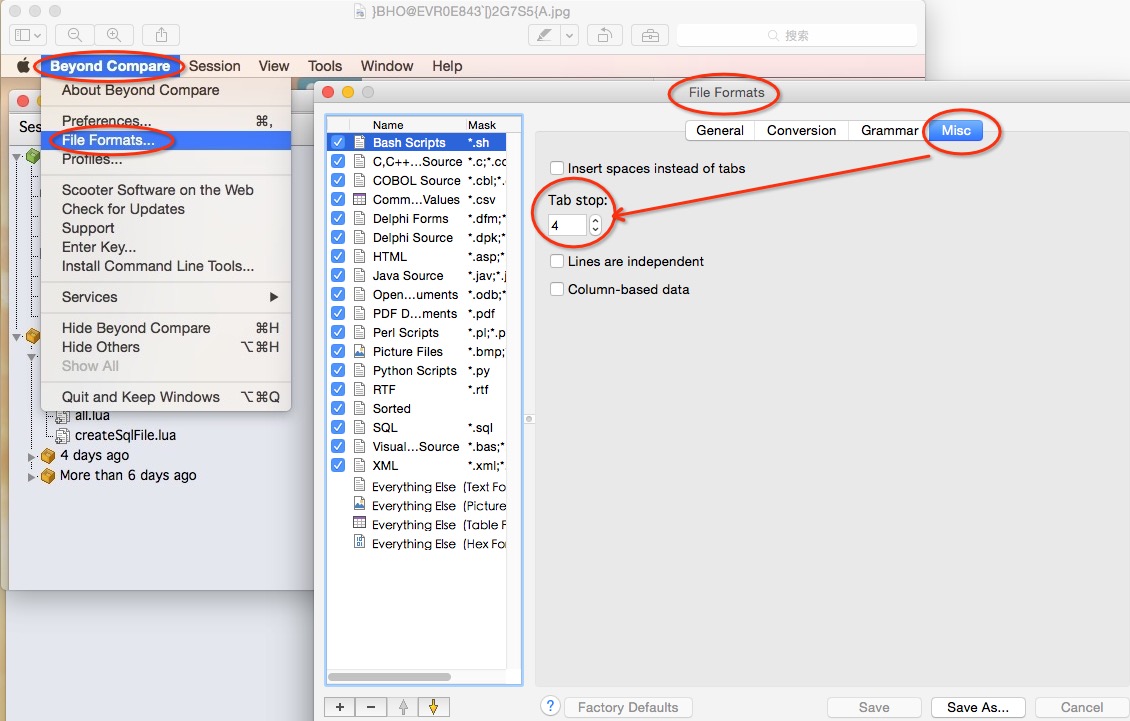1130x721 pixels.
Task: Open the sidebar view dropdown in Preview
Action: [37, 35]
